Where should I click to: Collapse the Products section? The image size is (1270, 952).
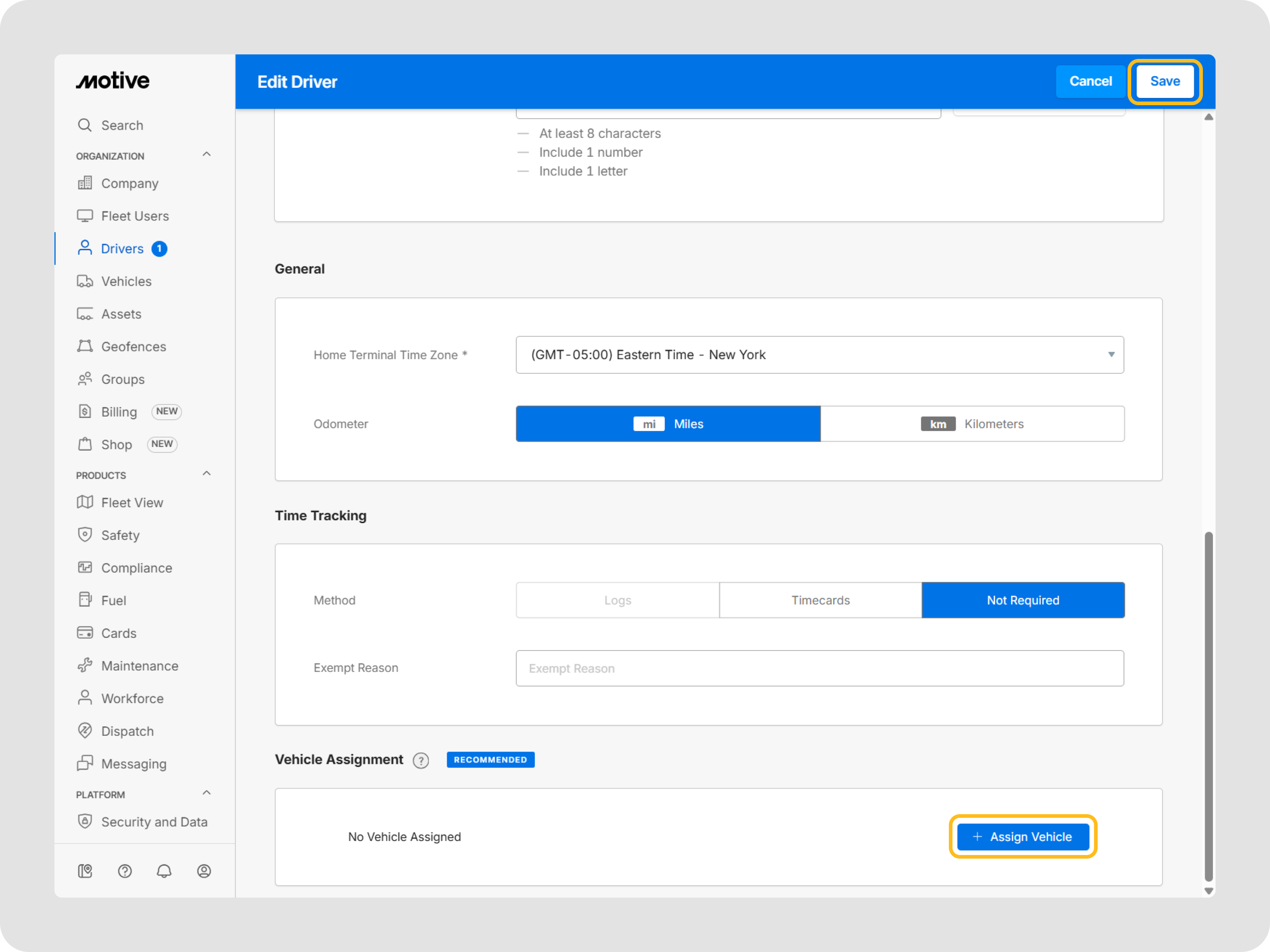click(x=207, y=474)
